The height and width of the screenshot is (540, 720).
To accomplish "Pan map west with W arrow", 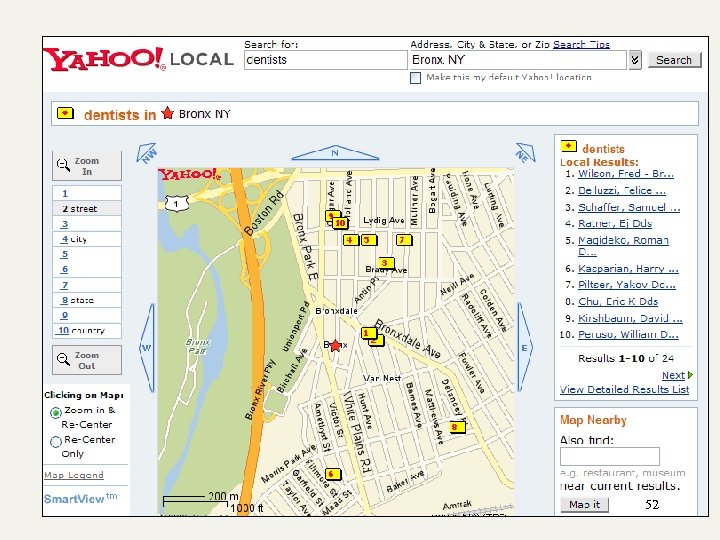I will point(146,348).
